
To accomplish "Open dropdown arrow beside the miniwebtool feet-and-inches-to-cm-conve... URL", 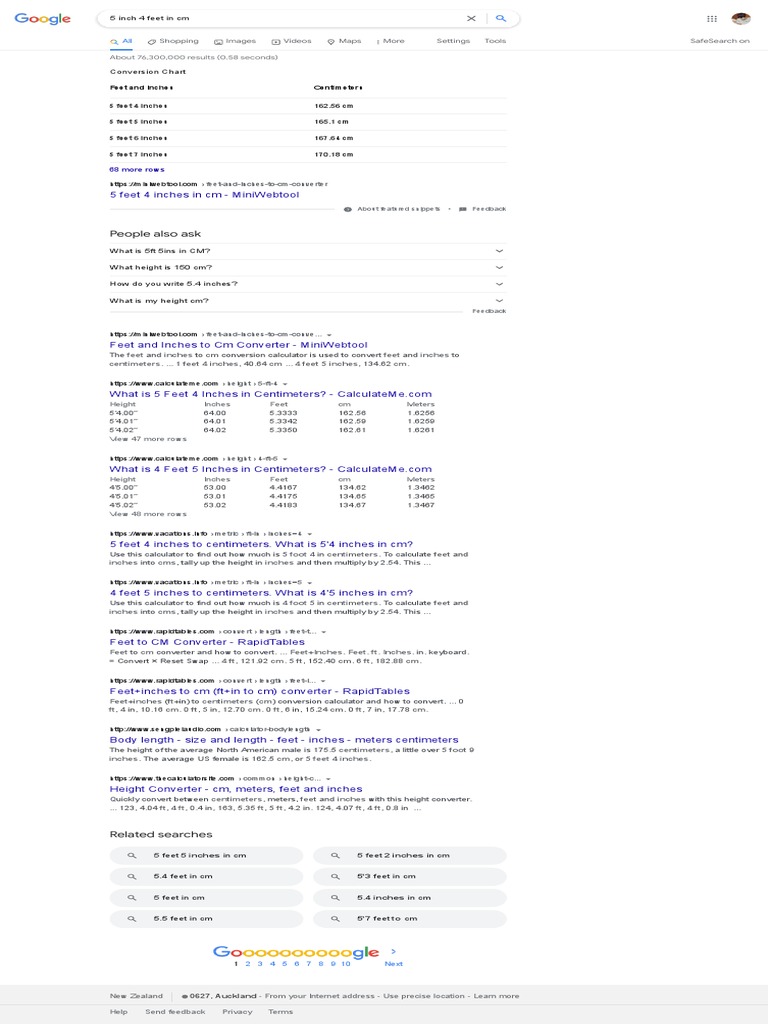I will click(x=329, y=335).
